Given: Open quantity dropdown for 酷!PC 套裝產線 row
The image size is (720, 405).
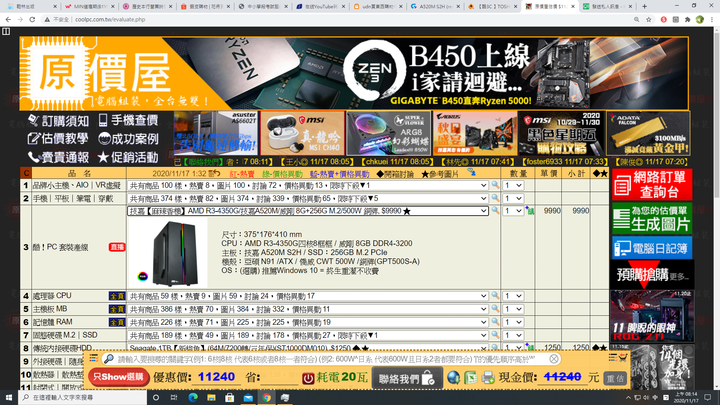Looking at the screenshot, I should [512, 211].
